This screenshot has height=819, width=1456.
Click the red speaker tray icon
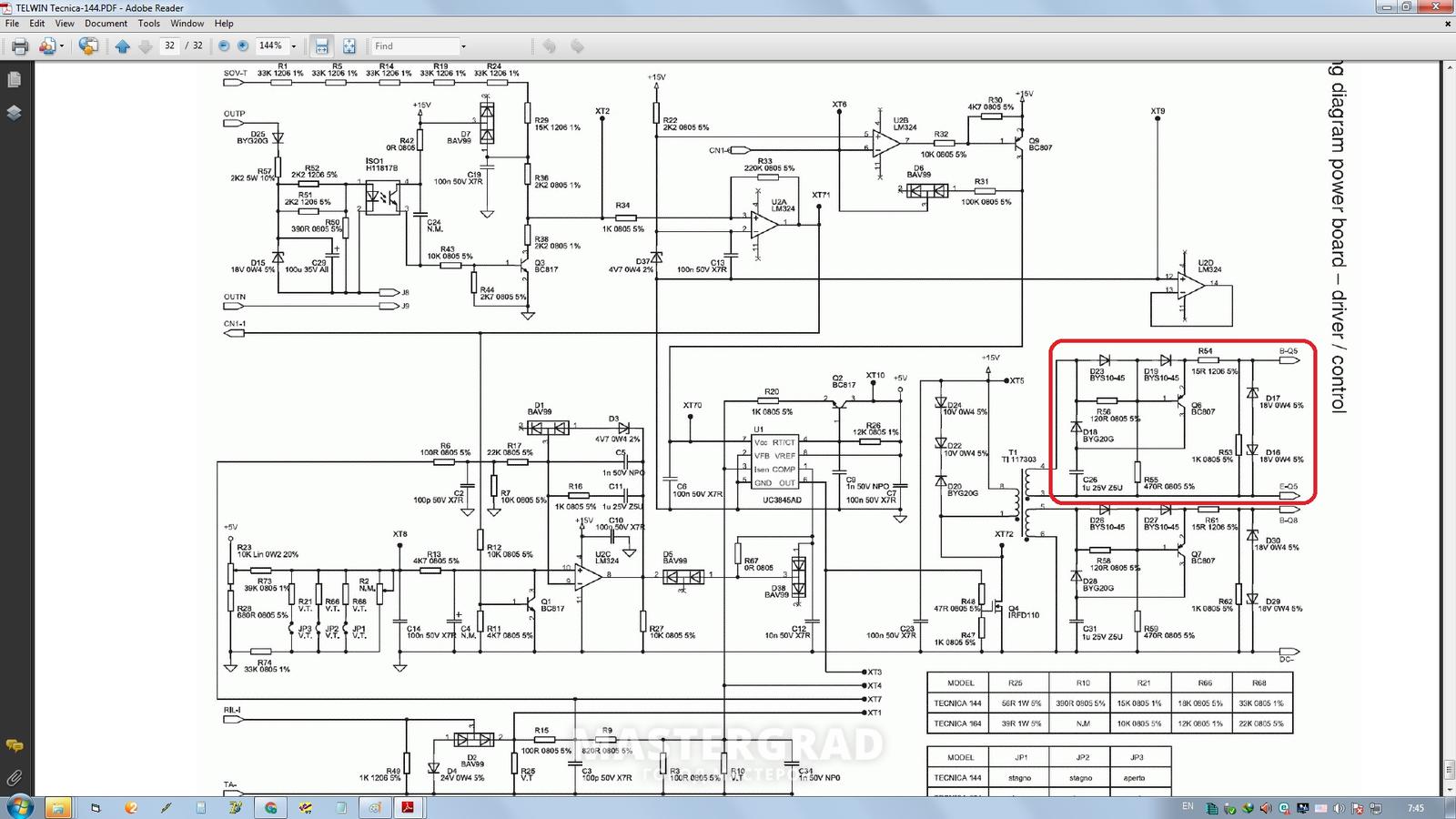pyautogui.click(x=1266, y=808)
